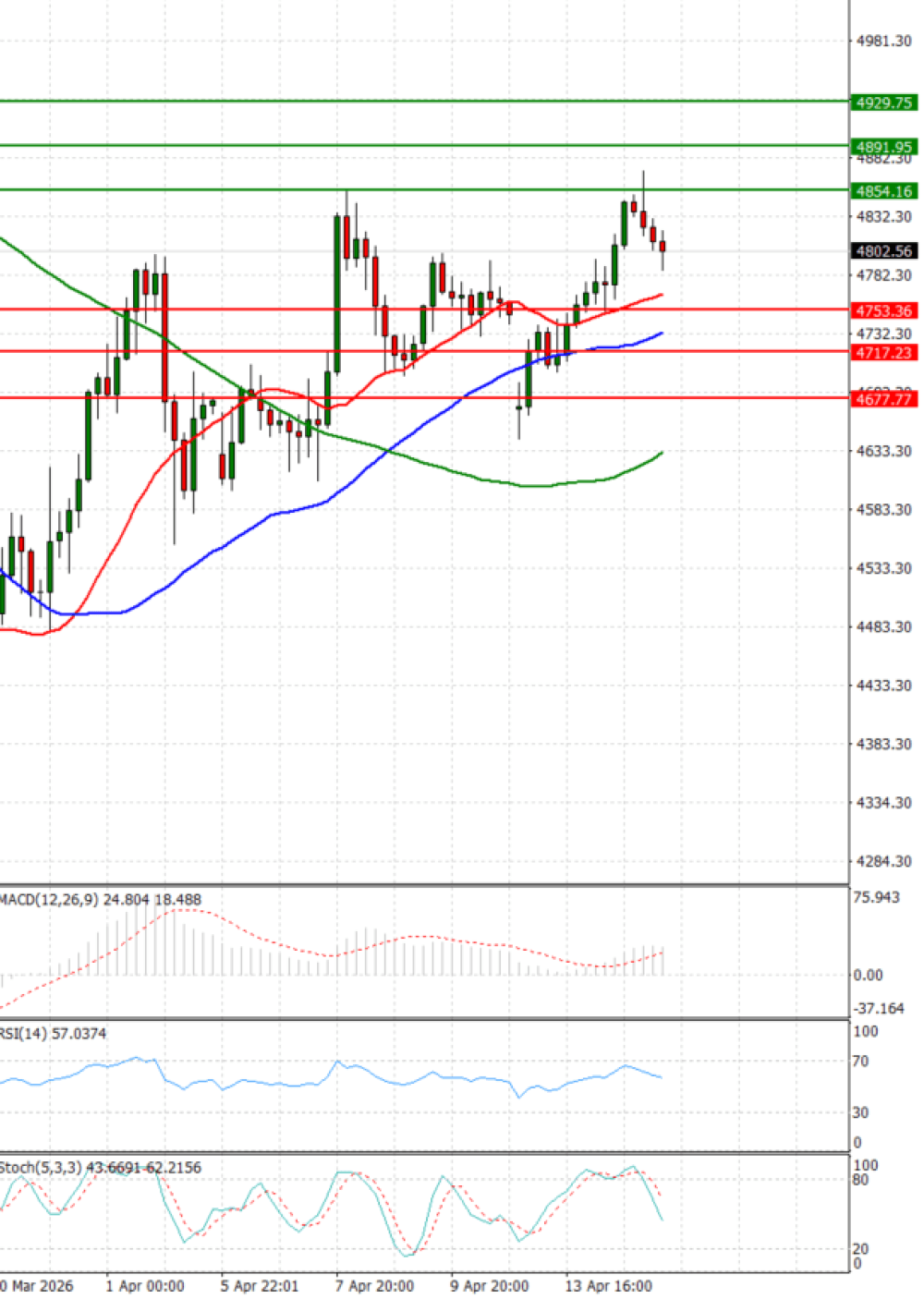Click the 13 Apr 16:00 time label
Screen dimensions: 924x1299
point(608,1285)
